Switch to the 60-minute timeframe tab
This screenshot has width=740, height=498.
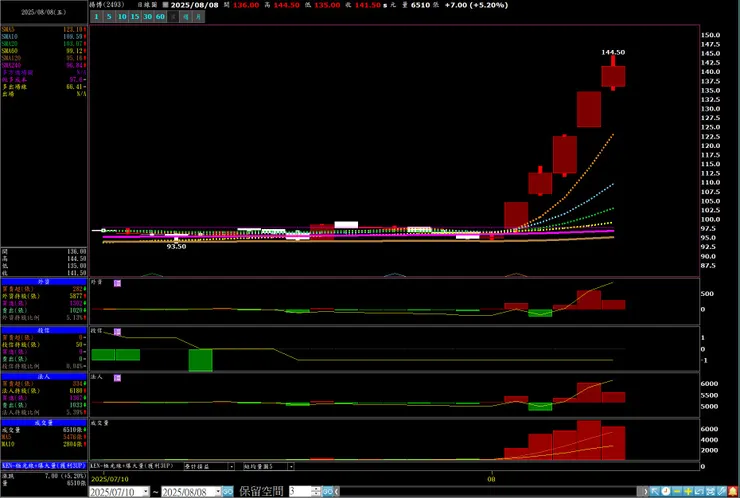(x=160, y=17)
